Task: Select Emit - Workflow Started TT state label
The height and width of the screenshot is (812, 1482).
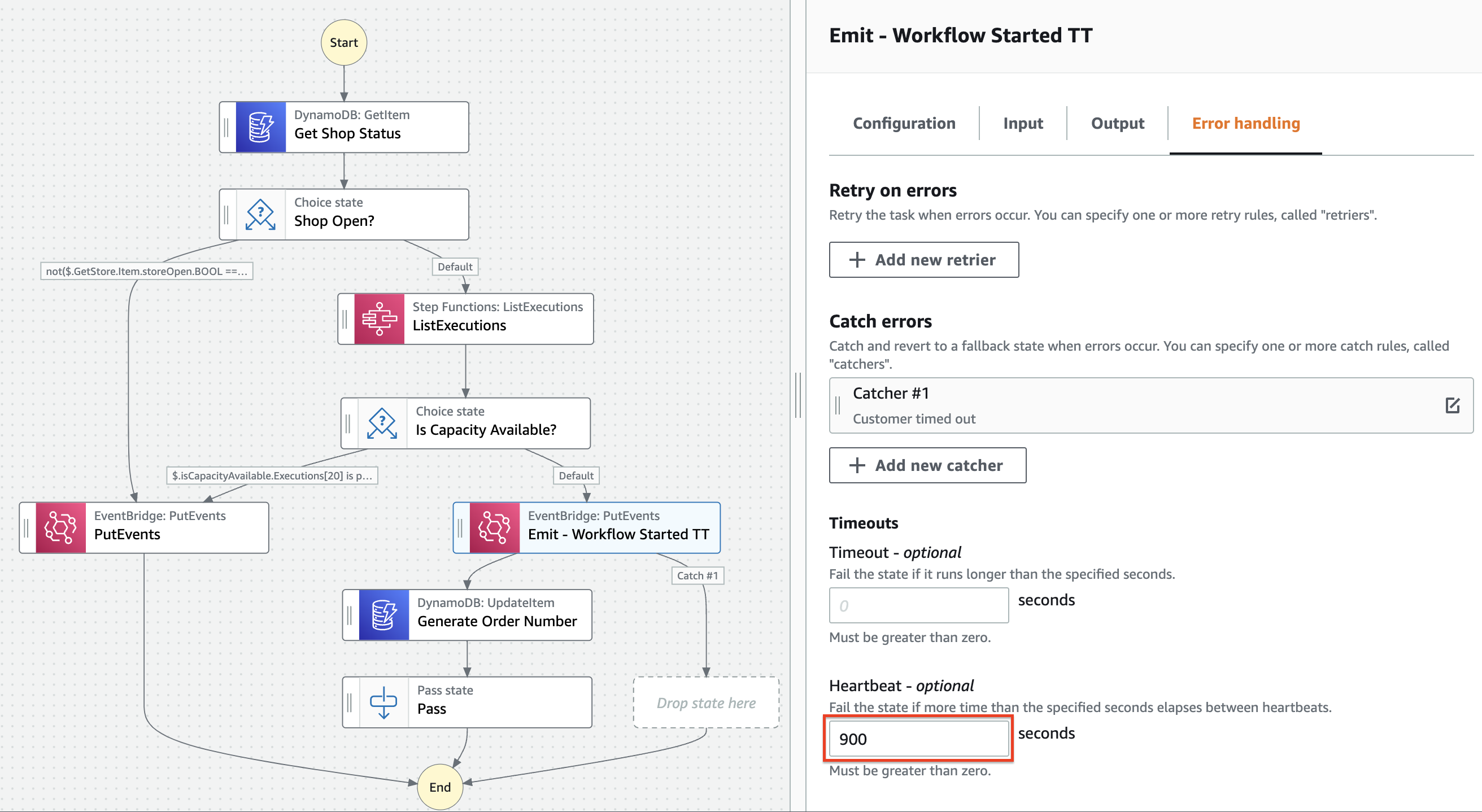Action: pyautogui.click(x=618, y=534)
